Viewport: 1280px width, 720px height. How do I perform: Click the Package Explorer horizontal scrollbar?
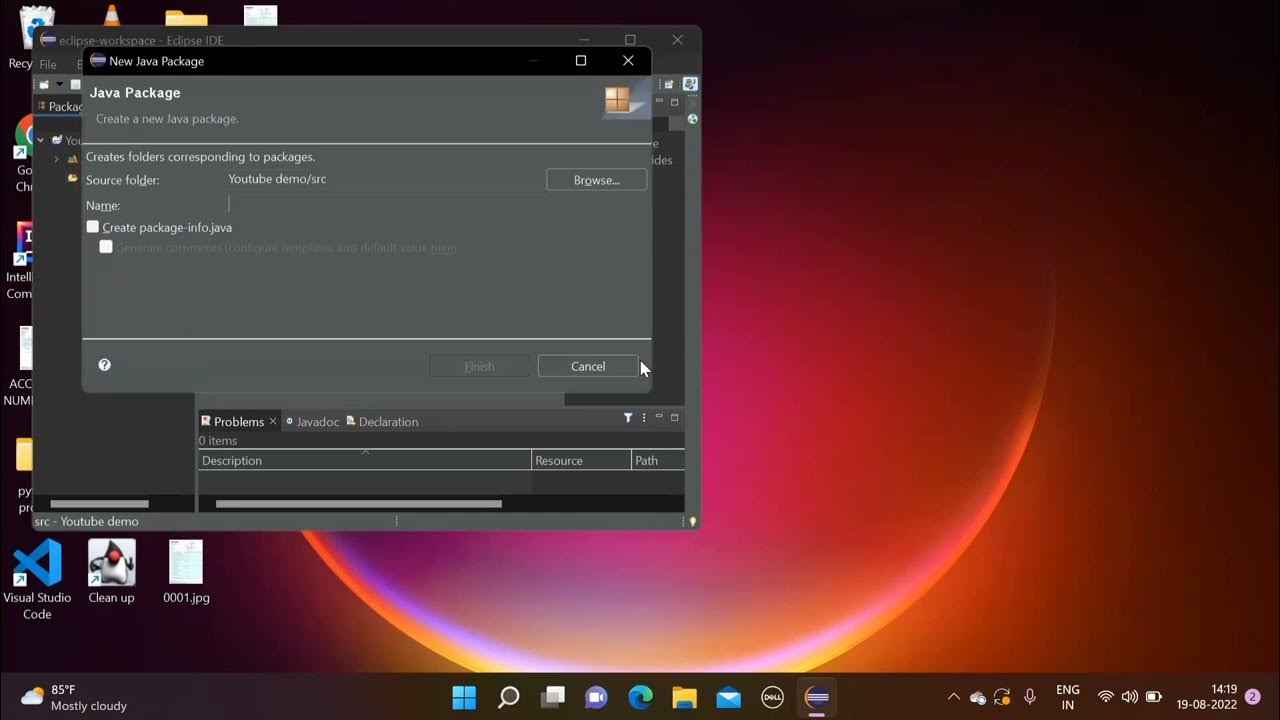pos(99,504)
